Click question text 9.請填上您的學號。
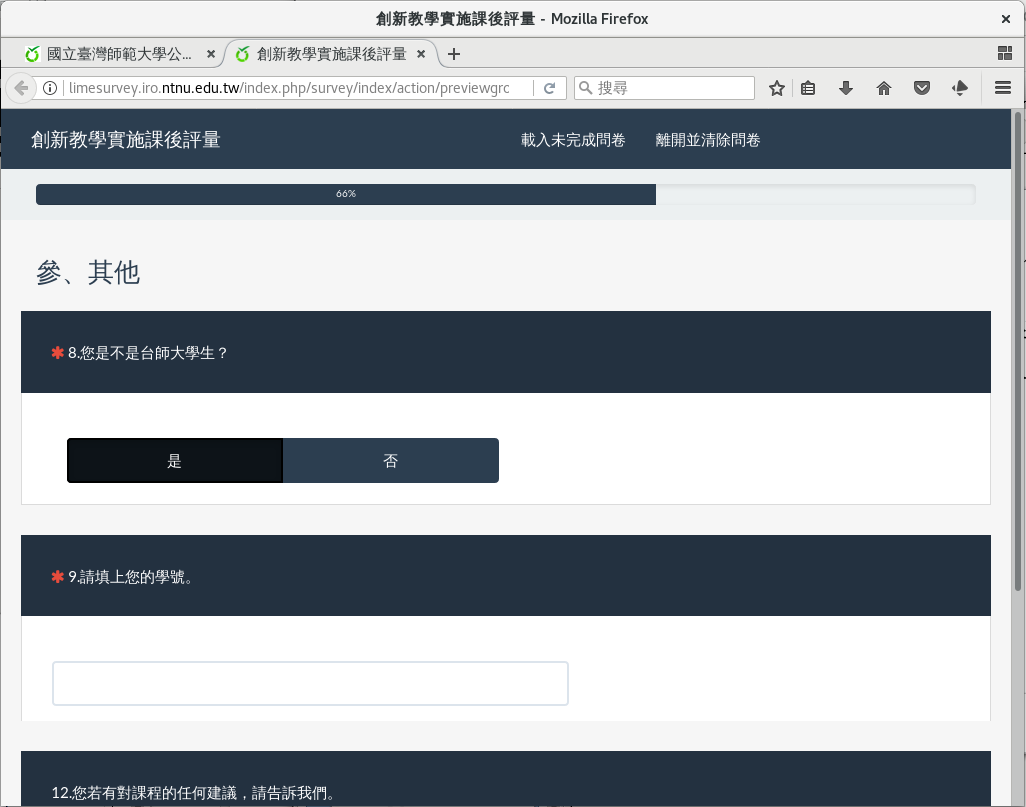This screenshot has width=1026, height=807. 131,577
